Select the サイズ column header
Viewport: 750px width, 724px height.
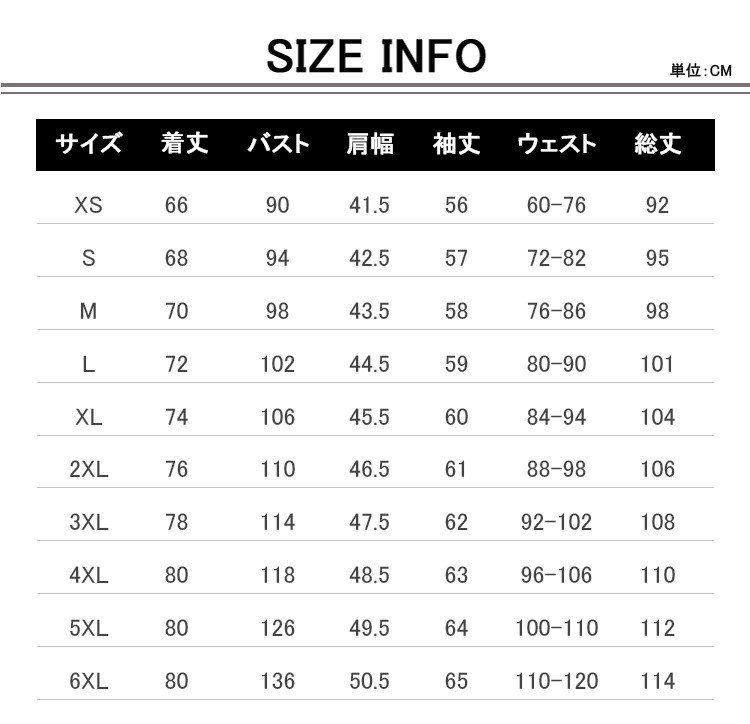89,144
